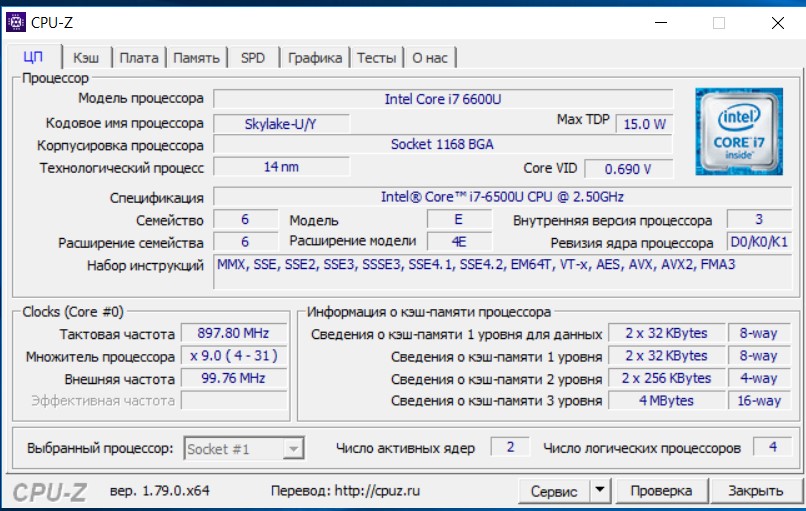This screenshot has width=806, height=511.
Task: Click the 99.76 MHz bus speed value
Action: [233, 378]
